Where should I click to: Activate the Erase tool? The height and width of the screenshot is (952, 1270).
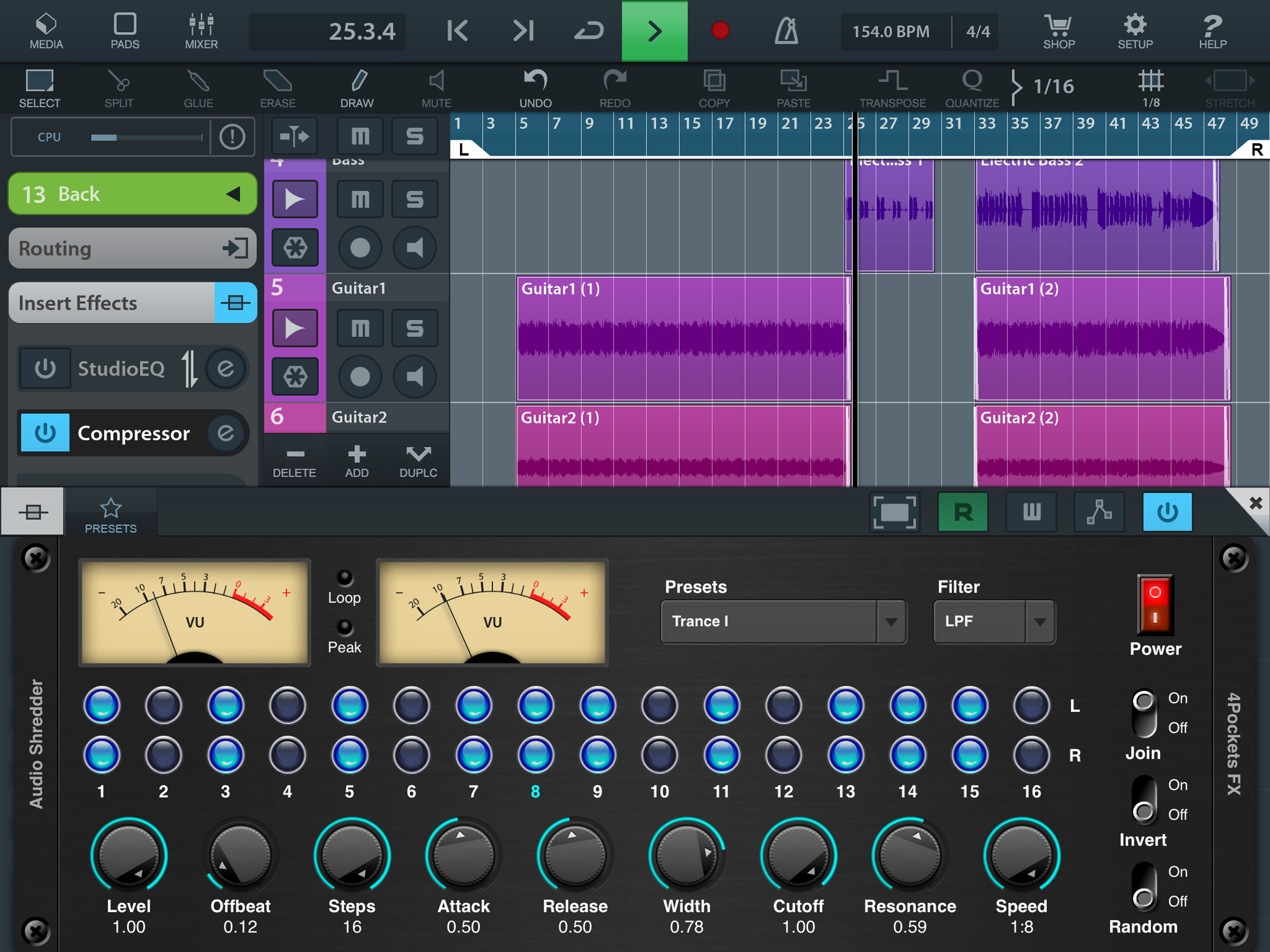(x=278, y=88)
